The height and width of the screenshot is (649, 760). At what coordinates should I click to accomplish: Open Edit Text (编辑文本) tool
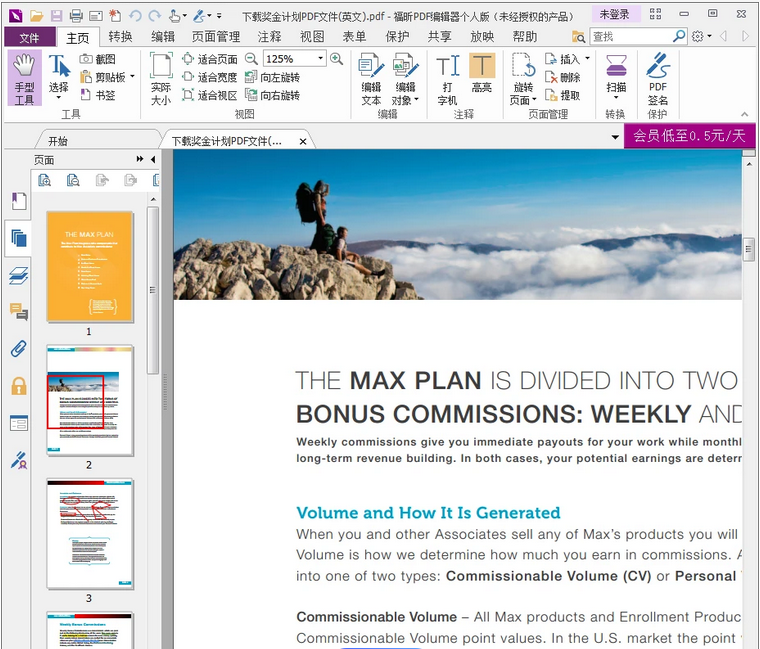click(x=371, y=79)
